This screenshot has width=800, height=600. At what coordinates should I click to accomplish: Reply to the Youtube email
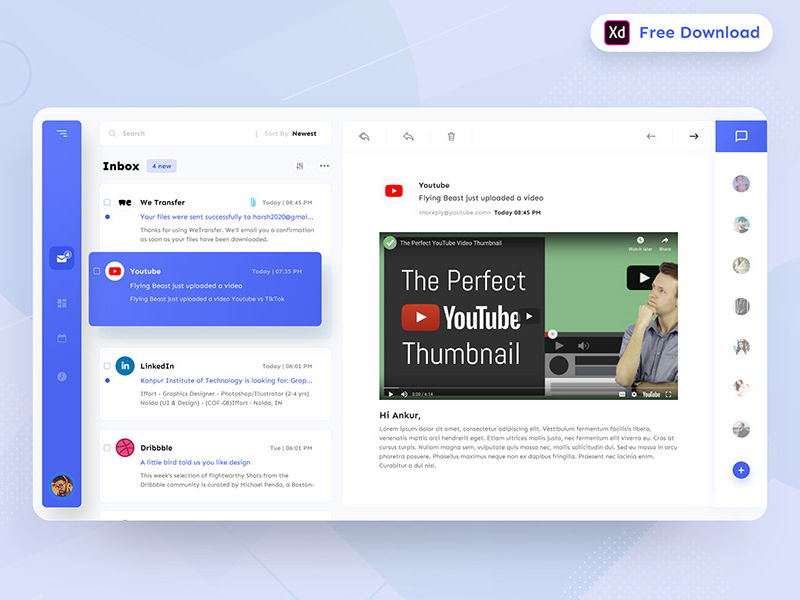(x=364, y=135)
